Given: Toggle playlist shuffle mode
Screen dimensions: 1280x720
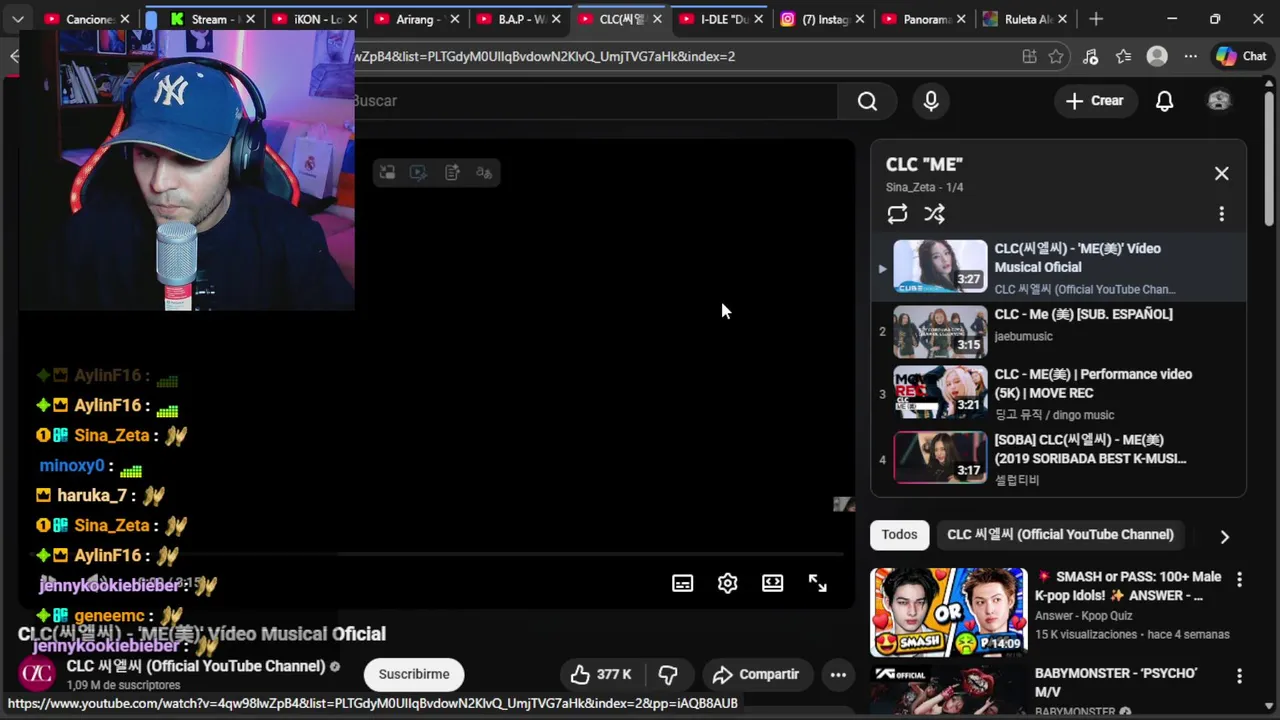Looking at the screenshot, I should click(934, 214).
